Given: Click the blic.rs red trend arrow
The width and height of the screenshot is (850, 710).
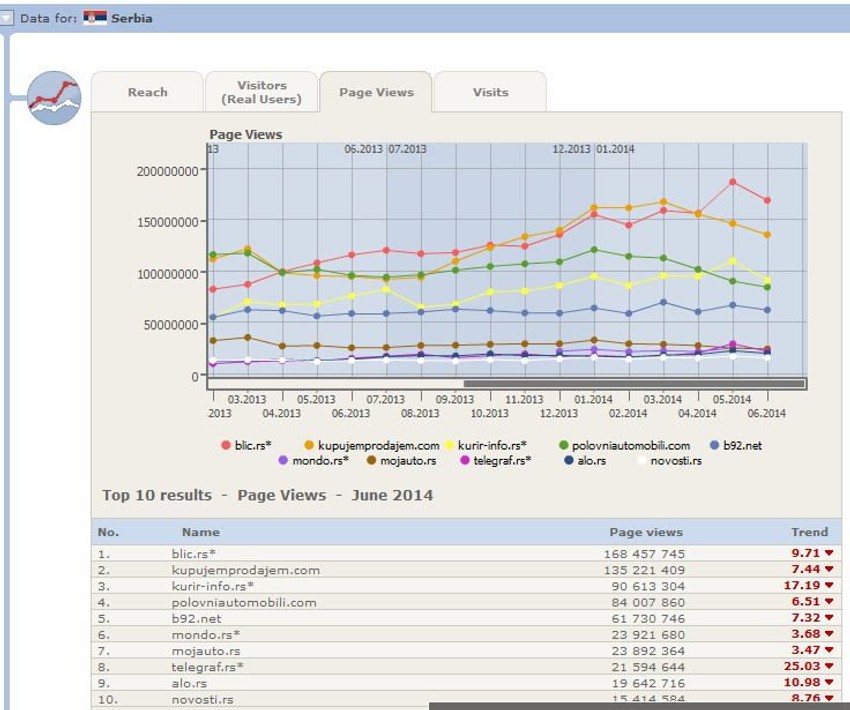Looking at the screenshot, I should (829, 554).
